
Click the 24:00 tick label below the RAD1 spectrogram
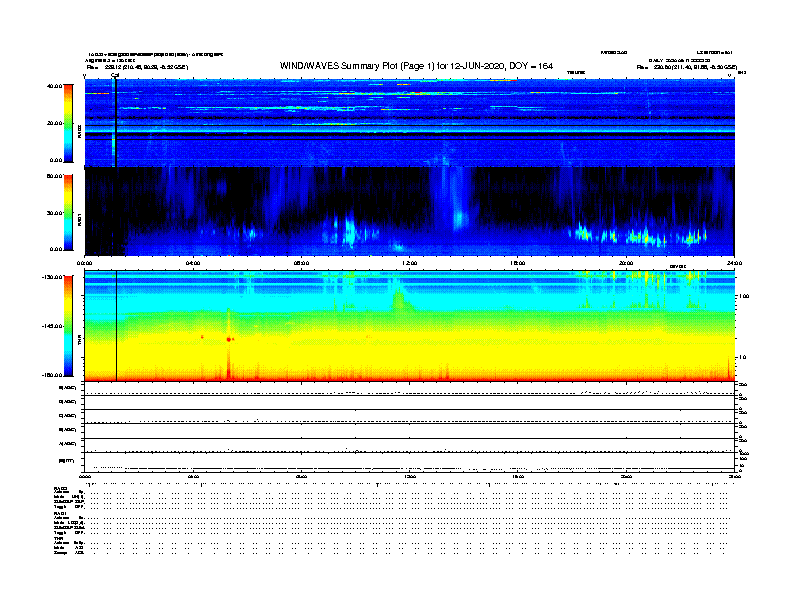click(734, 263)
